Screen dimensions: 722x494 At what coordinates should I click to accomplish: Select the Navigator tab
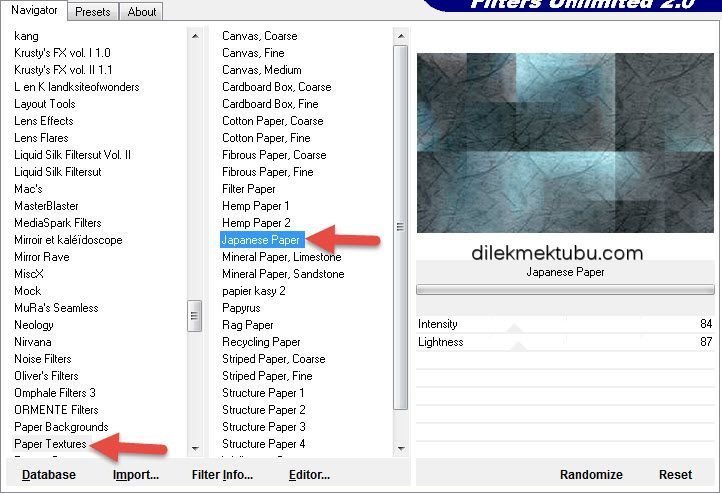(x=34, y=11)
